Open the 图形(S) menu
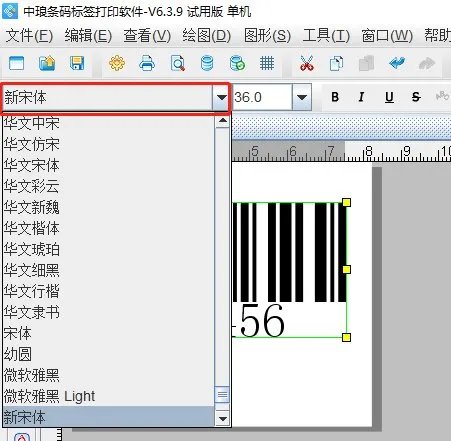This screenshot has width=451, height=441. [267, 35]
